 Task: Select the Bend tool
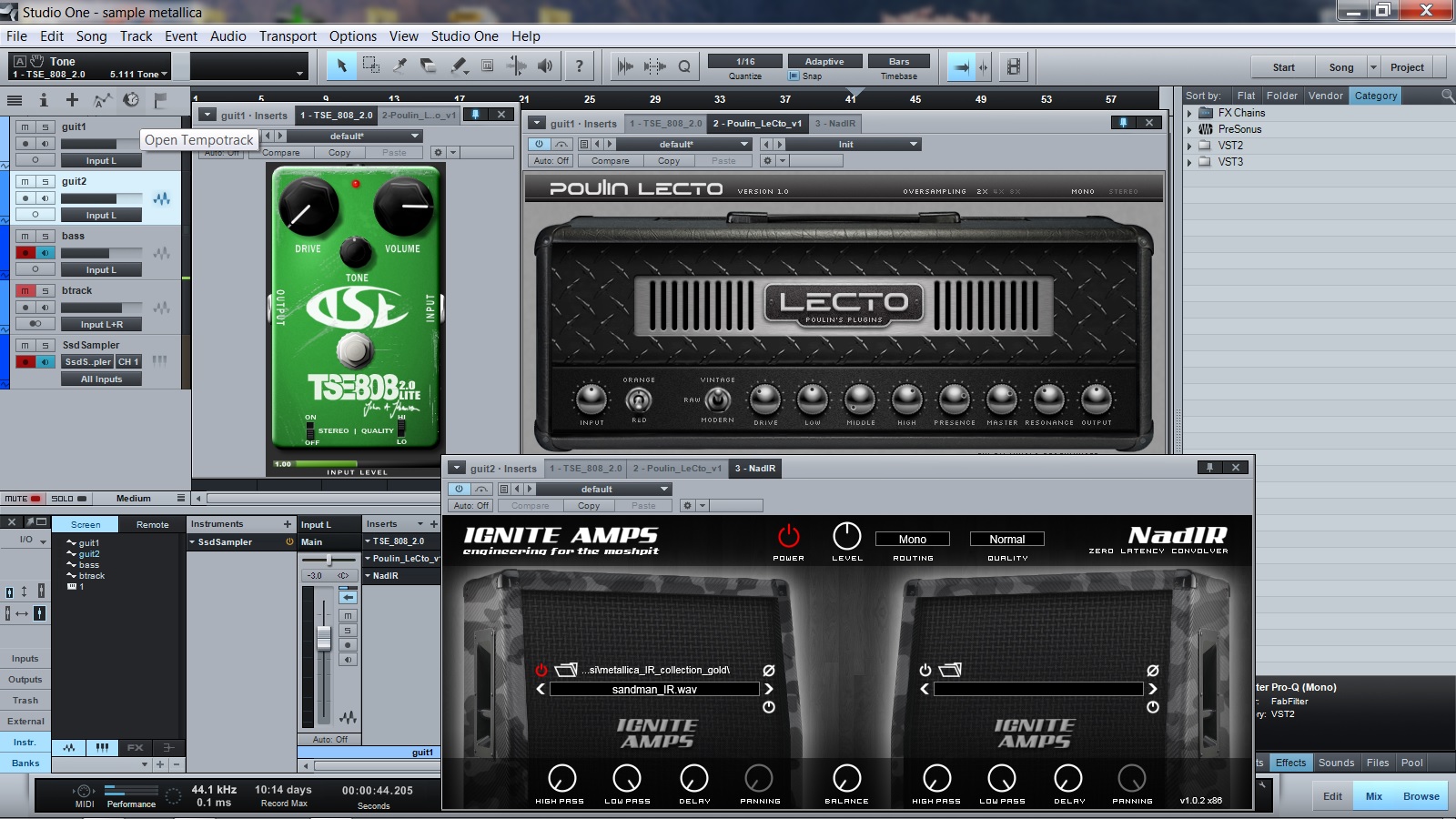click(x=517, y=66)
